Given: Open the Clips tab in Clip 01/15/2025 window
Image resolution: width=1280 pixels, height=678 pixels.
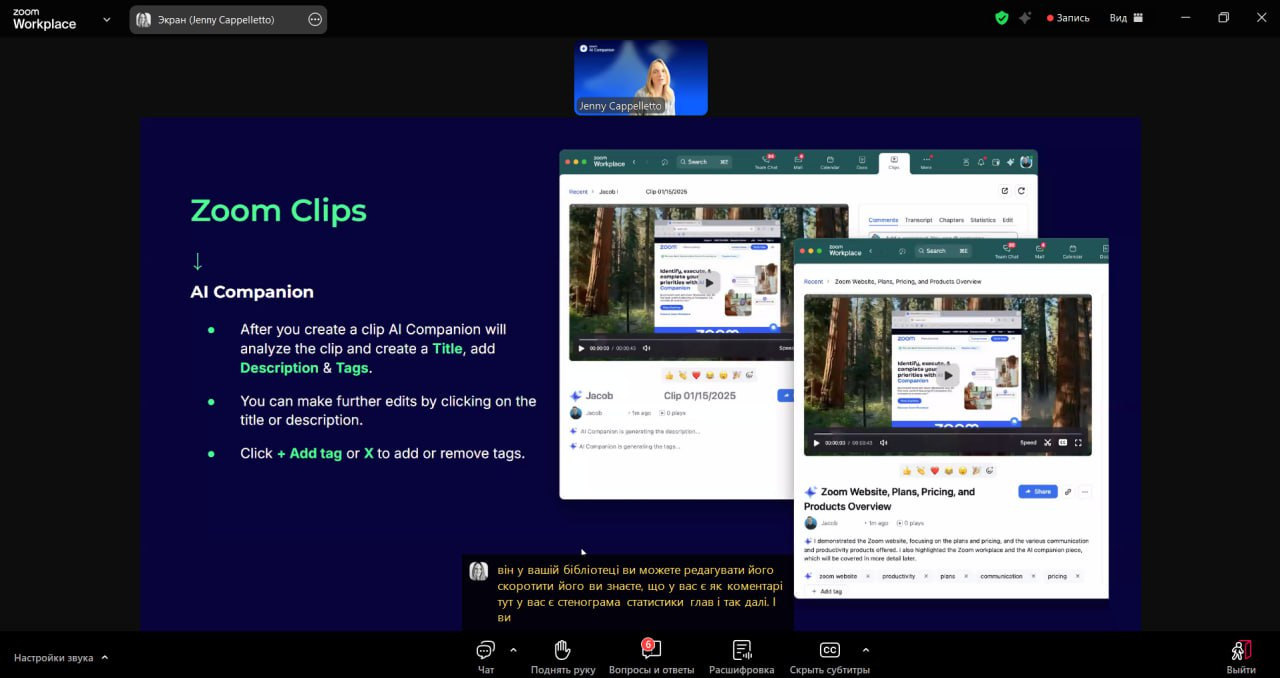Looking at the screenshot, I should point(894,162).
